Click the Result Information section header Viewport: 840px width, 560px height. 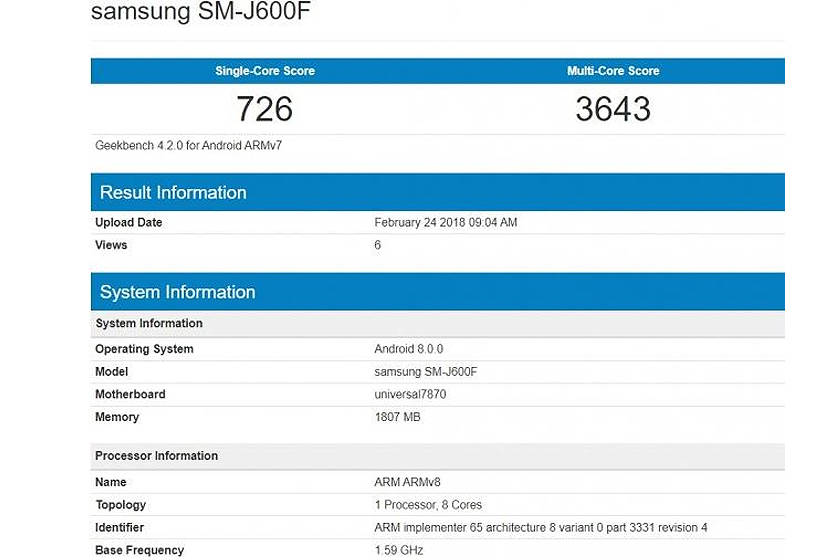pos(438,192)
